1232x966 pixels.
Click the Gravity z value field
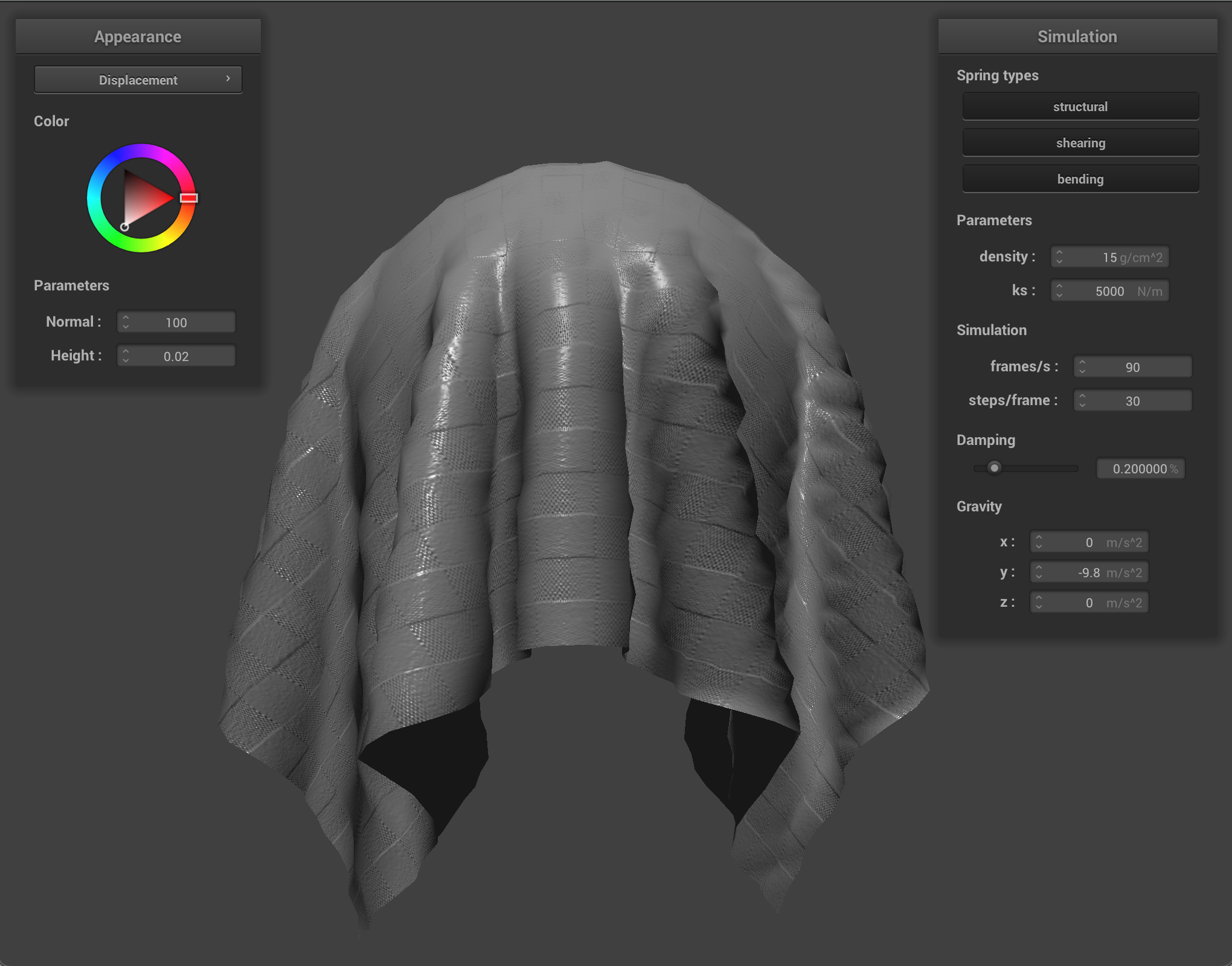pyautogui.click(x=1089, y=602)
